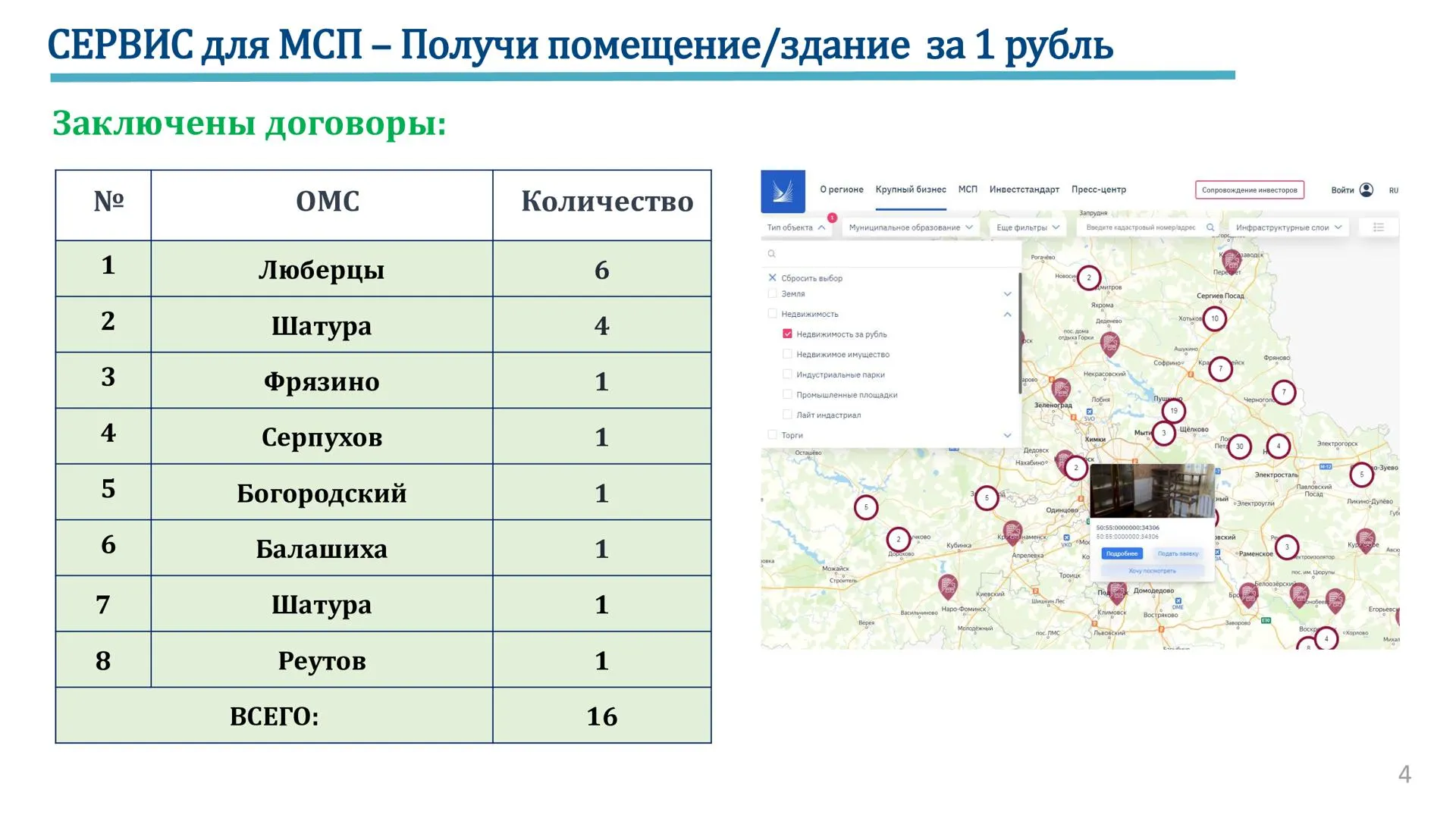Click map cluster 10 near Хотьково
The height and width of the screenshot is (818, 1456).
point(1215,318)
